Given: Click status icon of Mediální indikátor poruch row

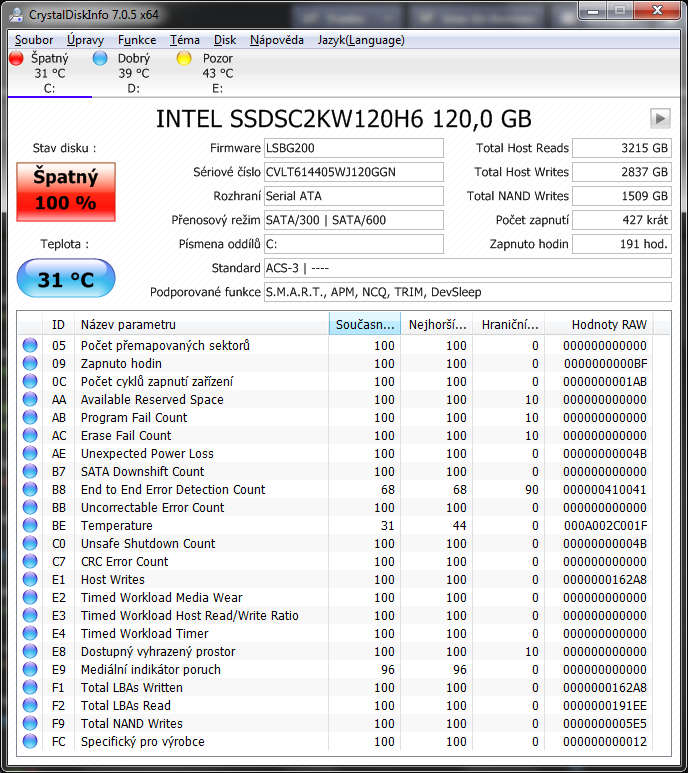Looking at the screenshot, I should tap(30, 669).
